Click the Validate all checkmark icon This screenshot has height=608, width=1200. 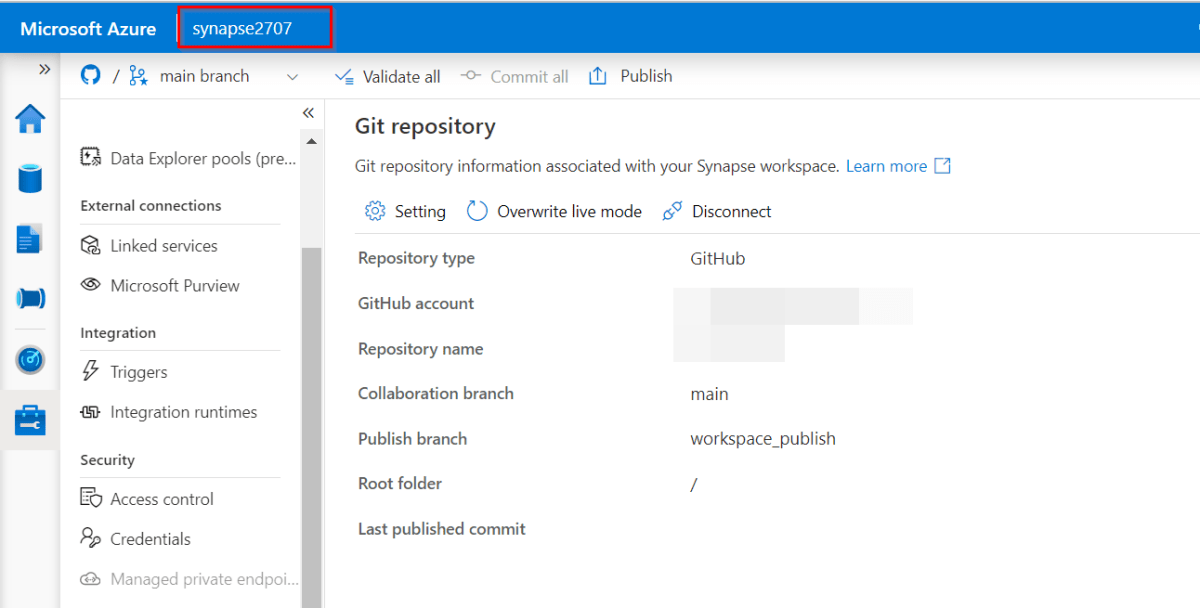pos(344,76)
